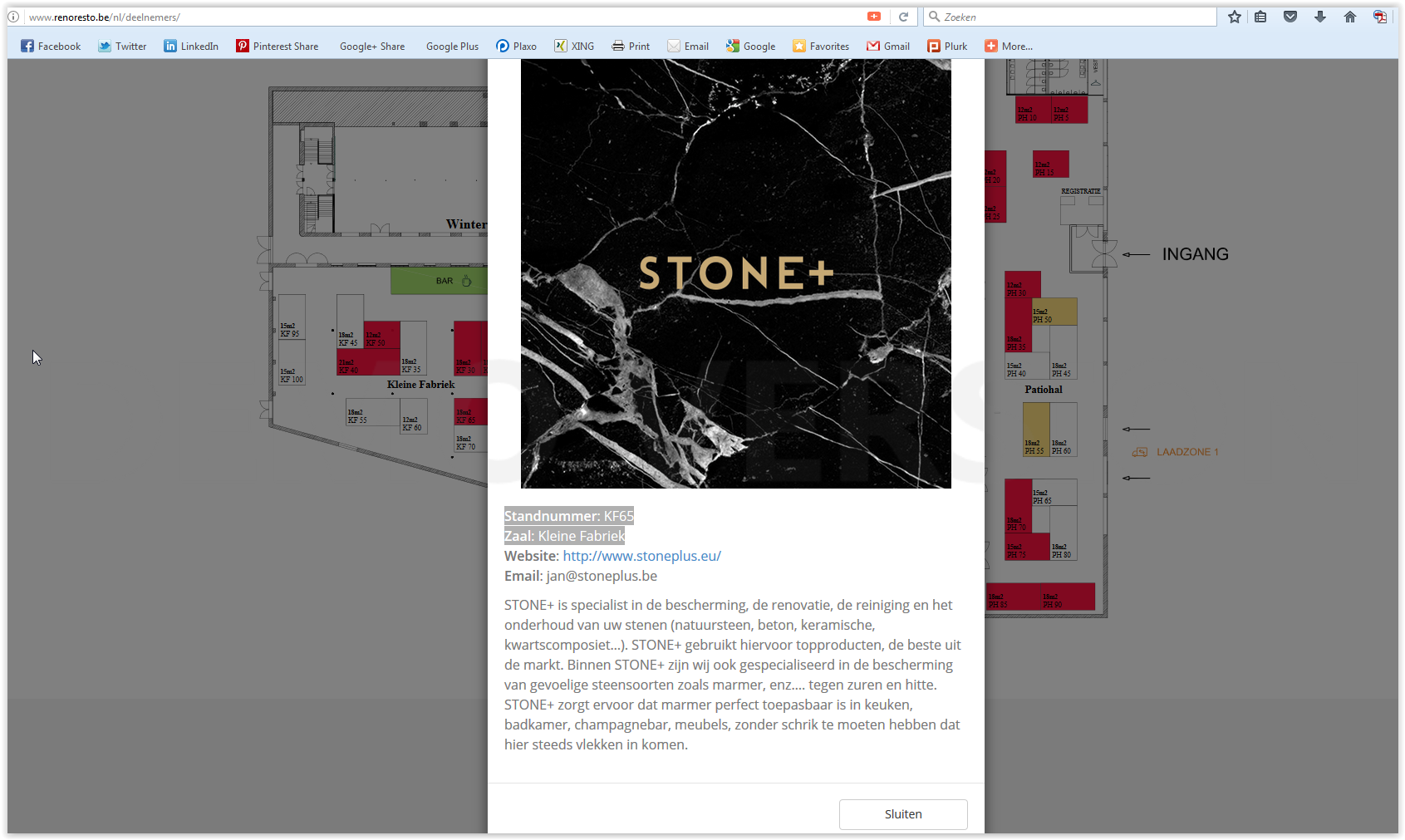
Task: Share on Plurk
Action: [x=947, y=47]
